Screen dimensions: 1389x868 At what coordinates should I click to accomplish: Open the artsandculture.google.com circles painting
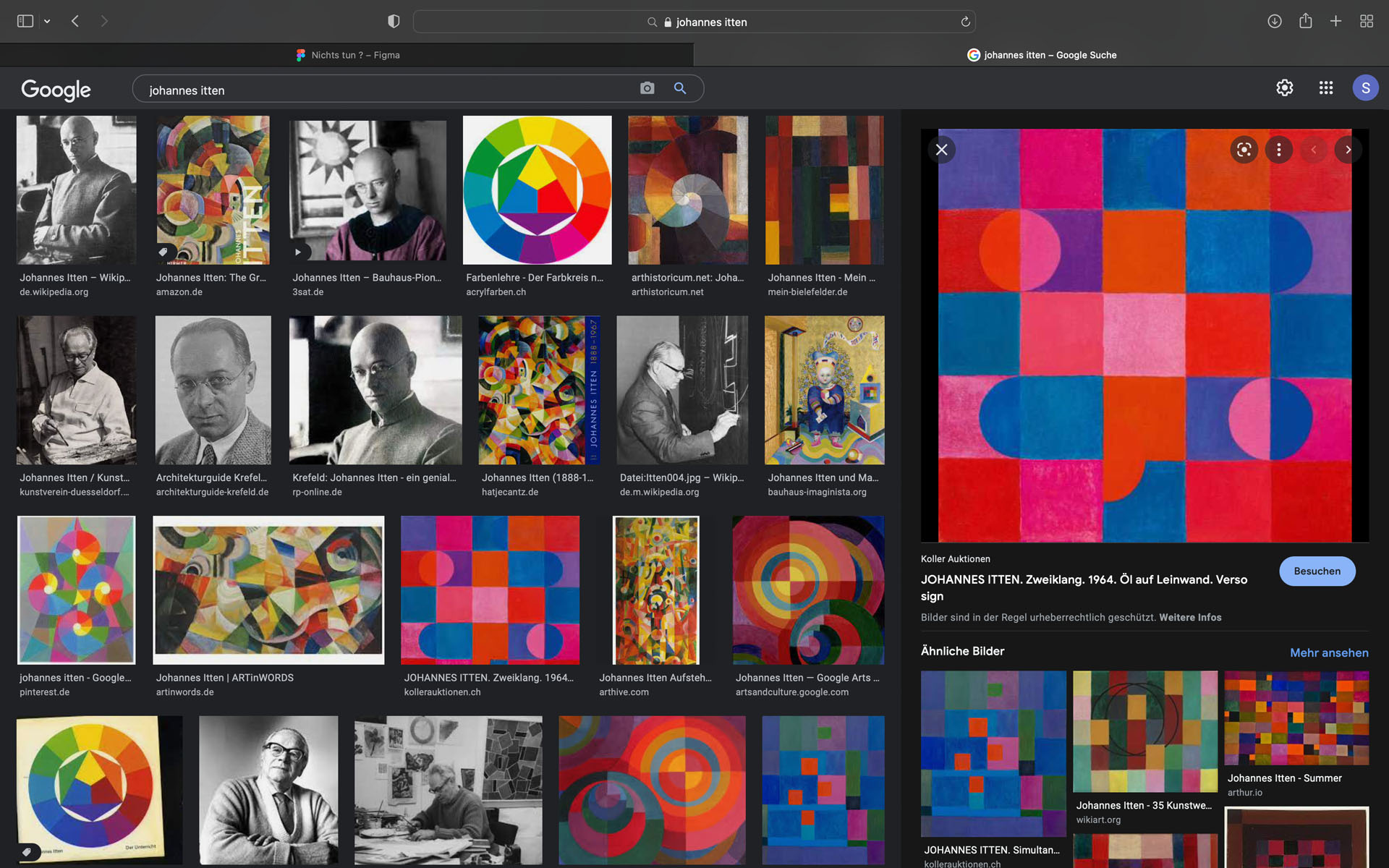click(x=808, y=590)
